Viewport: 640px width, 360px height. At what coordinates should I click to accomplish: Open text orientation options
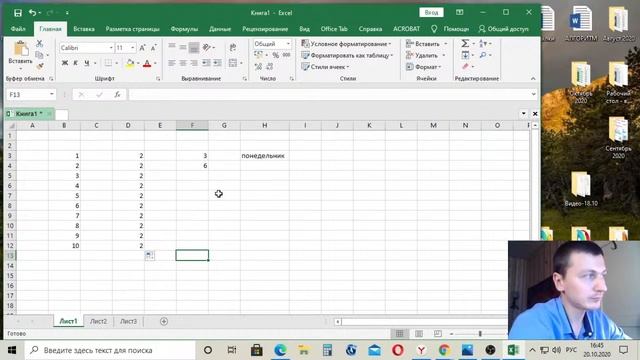tap(207, 48)
